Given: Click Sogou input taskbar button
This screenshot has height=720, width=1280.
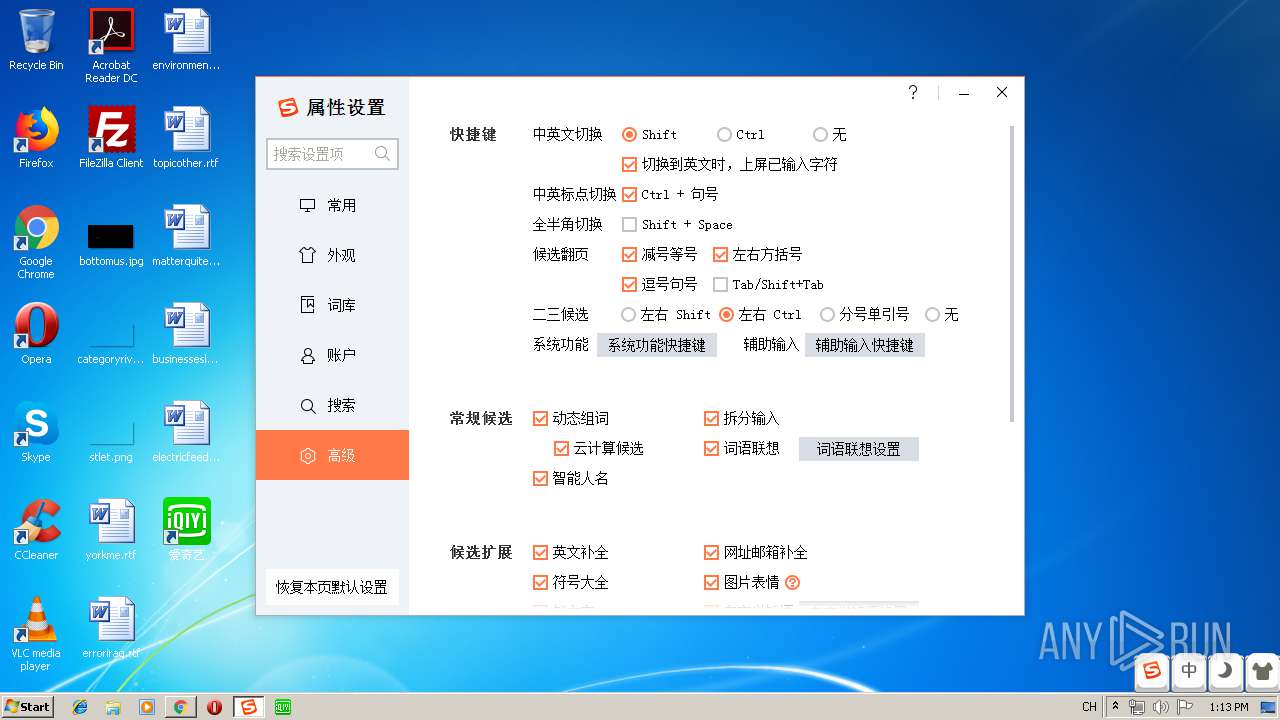Looking at the screenshot, I should pyautogui.click(x=248, y=707).
